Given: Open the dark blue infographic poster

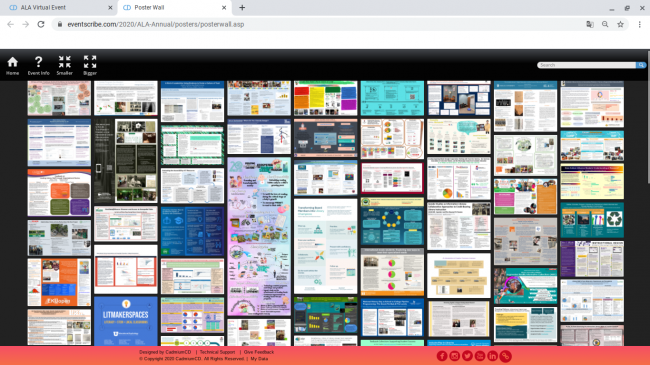Looking at the screenshot, I should (192, 231).
